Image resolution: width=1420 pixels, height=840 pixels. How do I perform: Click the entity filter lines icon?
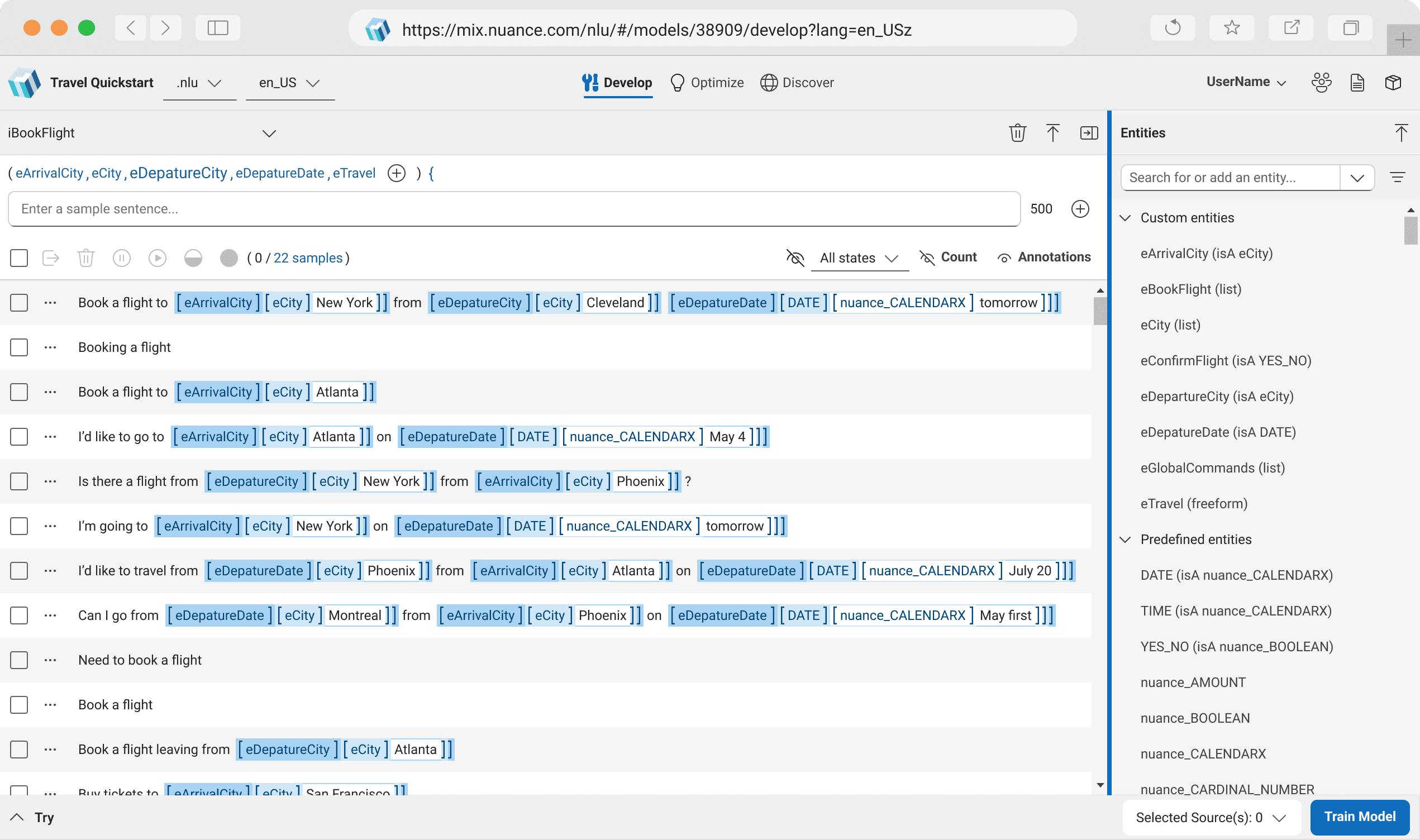[x=1397, y=178]
